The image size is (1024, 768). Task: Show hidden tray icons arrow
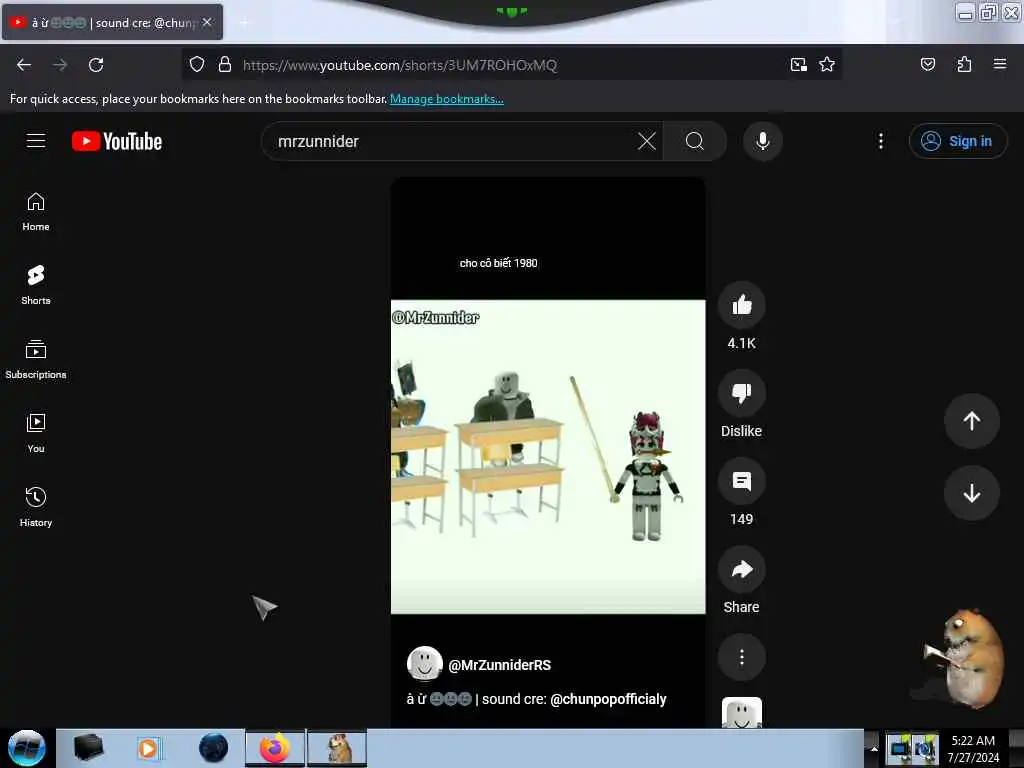point(874,749)
